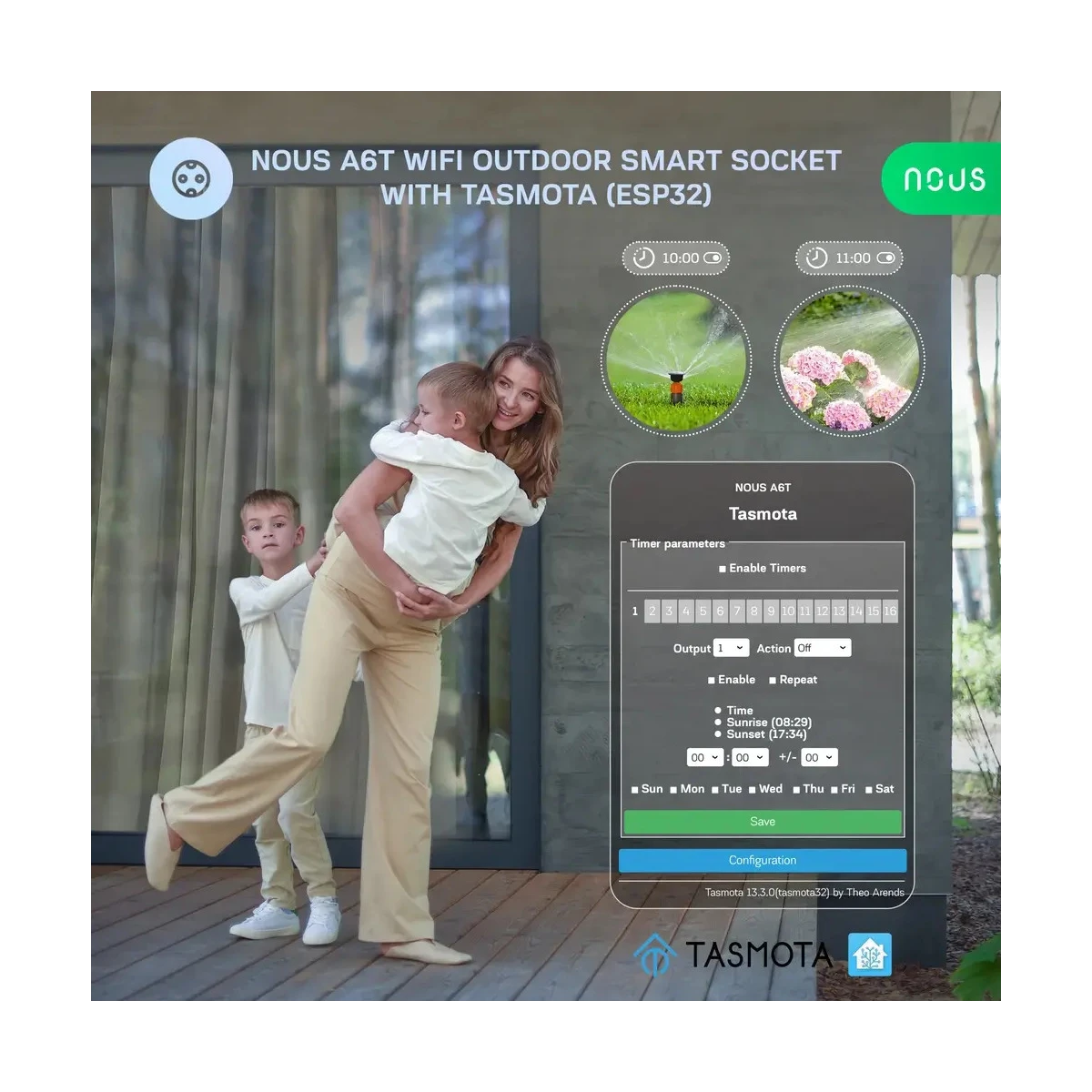
Task: Open the hours dropdown for timer
Action: click(x=705, y=757)
